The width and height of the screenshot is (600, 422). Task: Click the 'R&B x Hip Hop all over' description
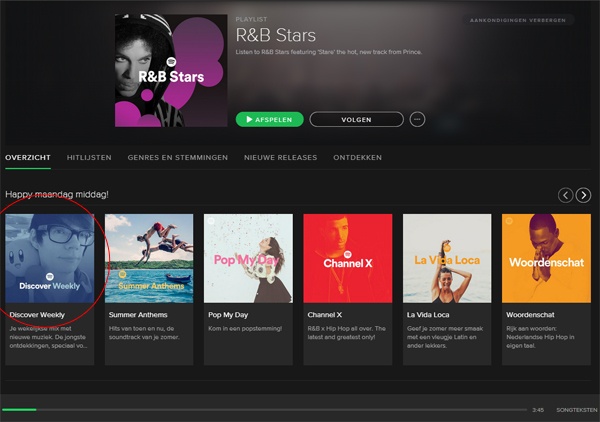[x=347, y=333]
